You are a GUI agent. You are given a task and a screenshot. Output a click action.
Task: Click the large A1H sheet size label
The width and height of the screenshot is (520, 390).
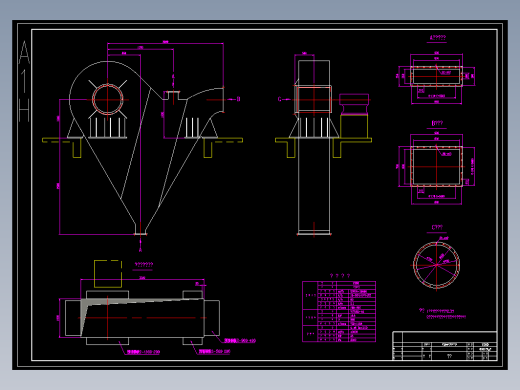click(24, 81)
